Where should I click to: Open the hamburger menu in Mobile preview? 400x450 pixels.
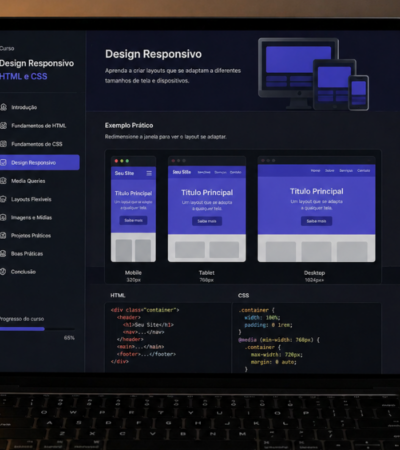tap(149, 173)
